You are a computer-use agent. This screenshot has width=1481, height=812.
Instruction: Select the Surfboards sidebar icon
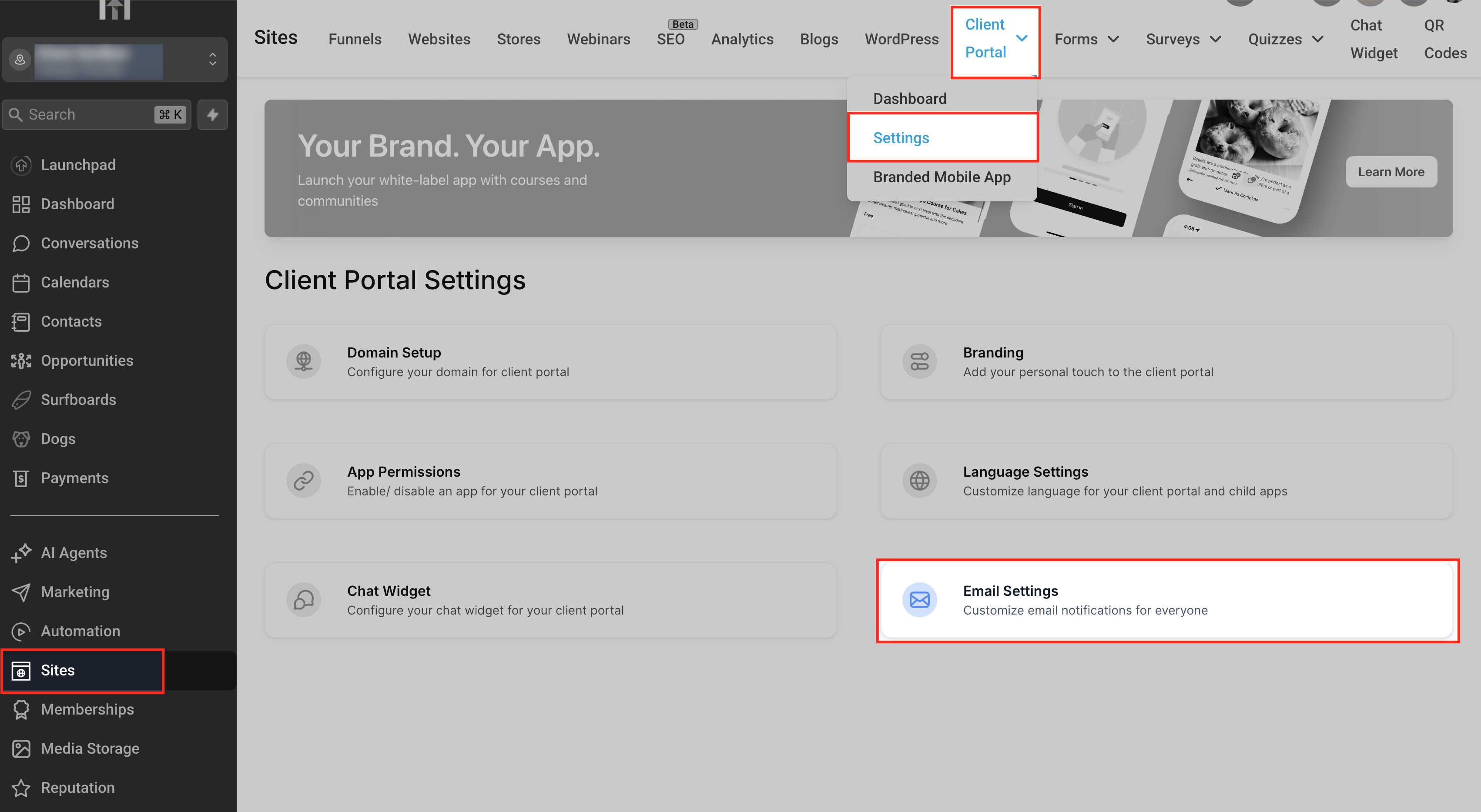[x=21, y=400]
